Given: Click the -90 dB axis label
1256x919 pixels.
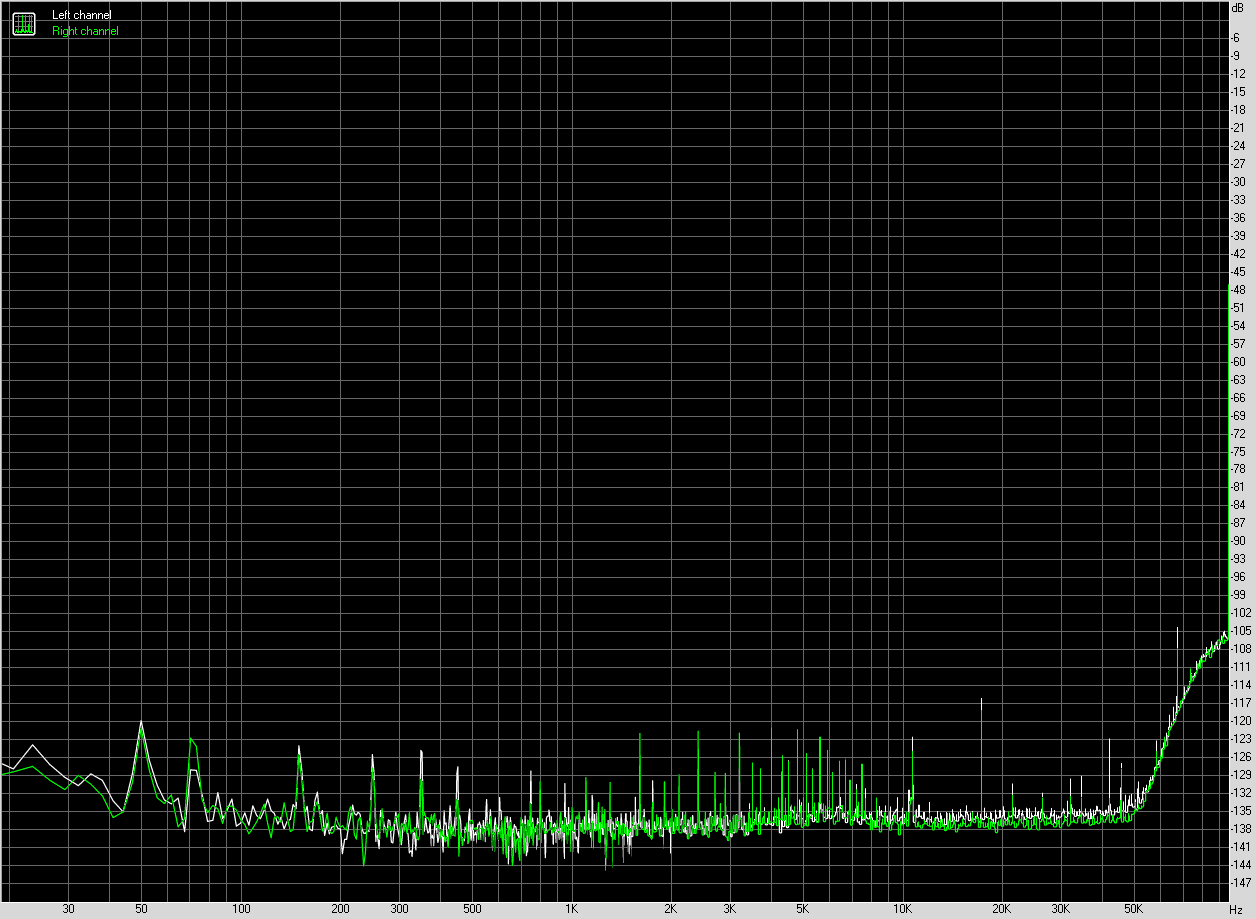Looking at the screenshot, I should point(1240,541).
